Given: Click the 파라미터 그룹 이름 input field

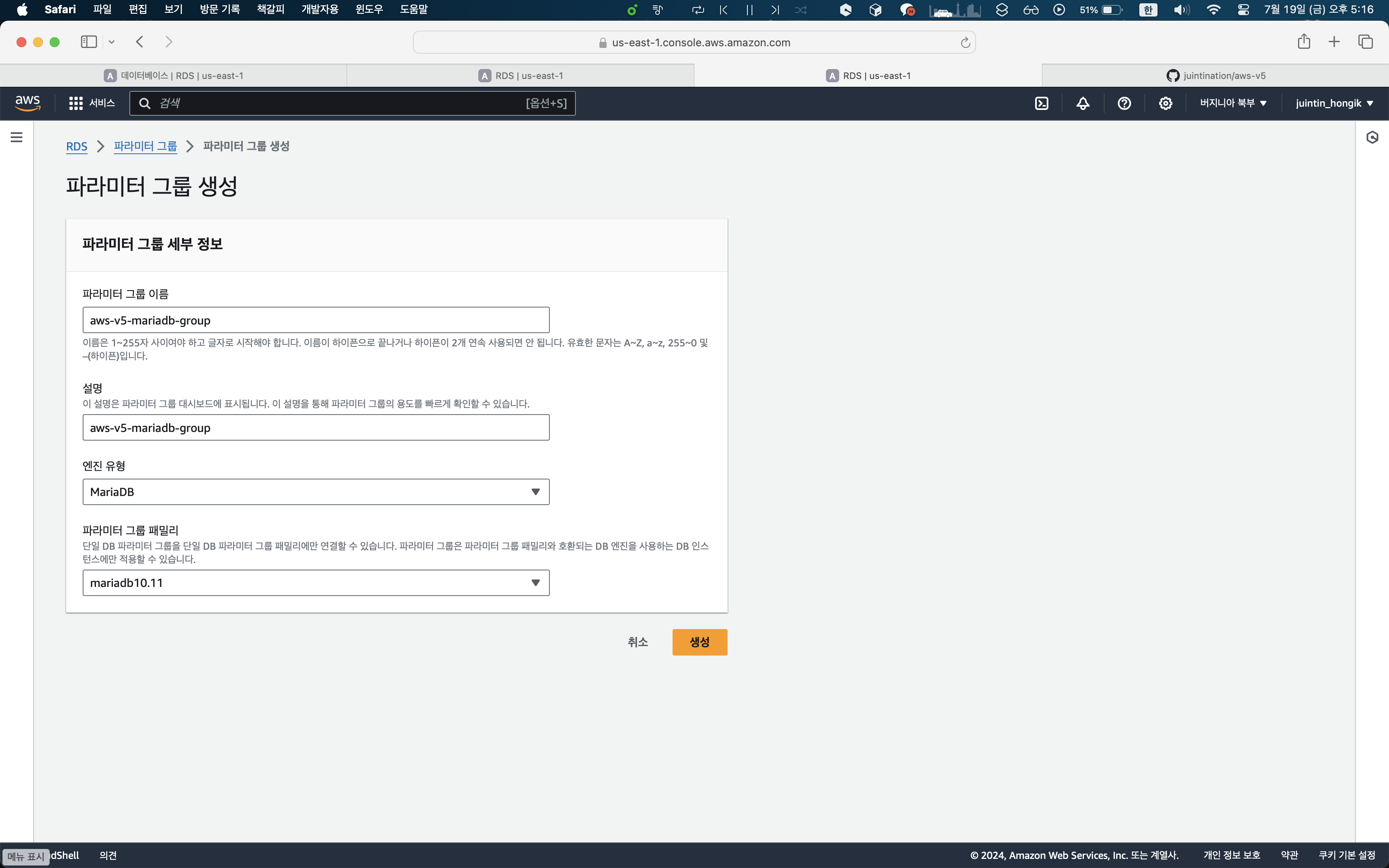Looking at the screenshot, I should click(316, 320).
